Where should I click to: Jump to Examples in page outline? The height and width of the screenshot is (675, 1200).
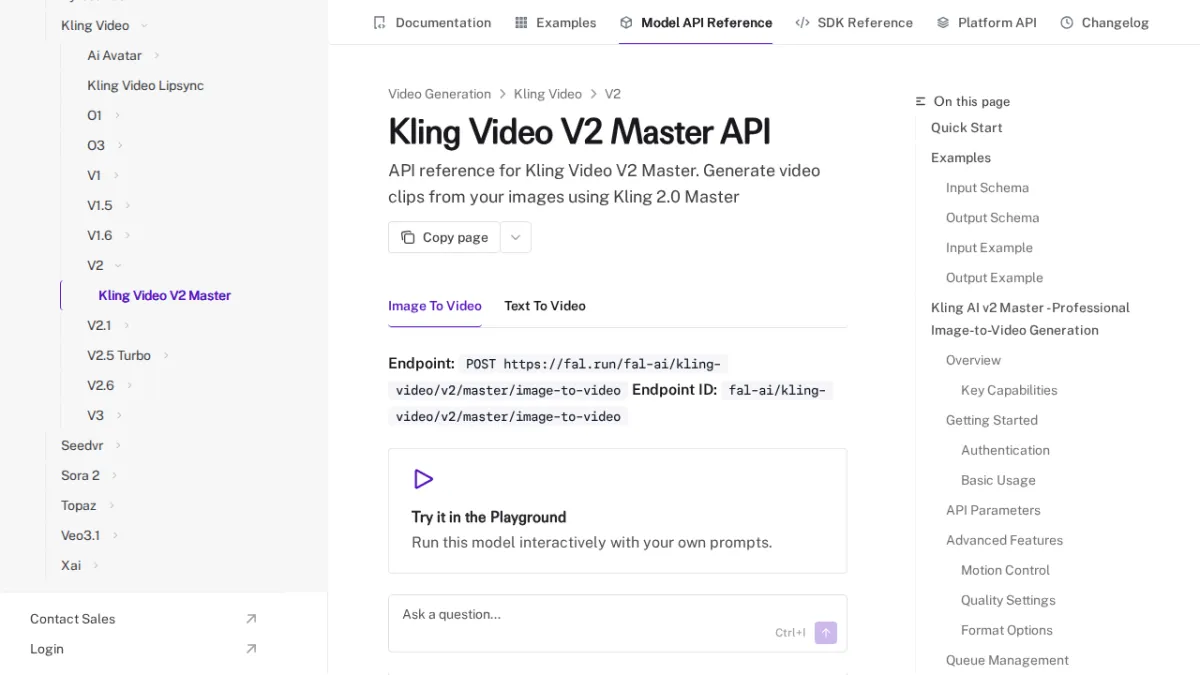click(961, 158)
